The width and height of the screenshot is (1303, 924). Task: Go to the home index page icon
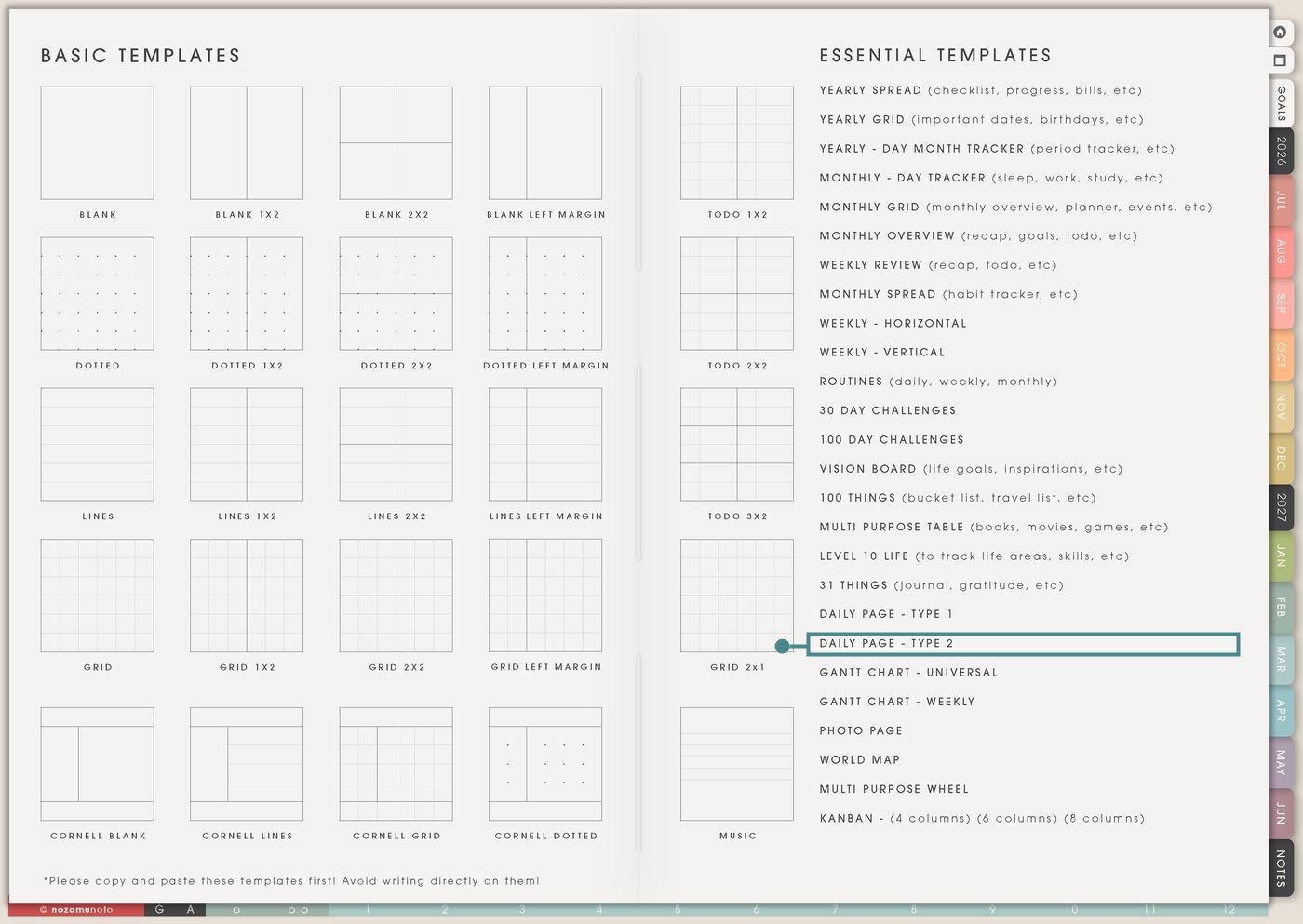click(x=1281, y=32)
